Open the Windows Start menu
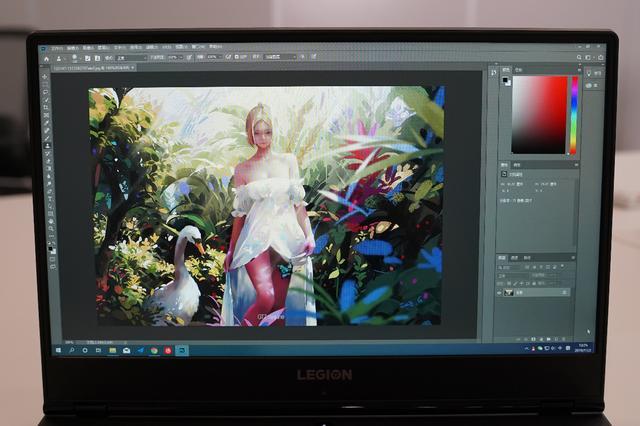This screenshot has height=426, width=640. click(58, 350)
